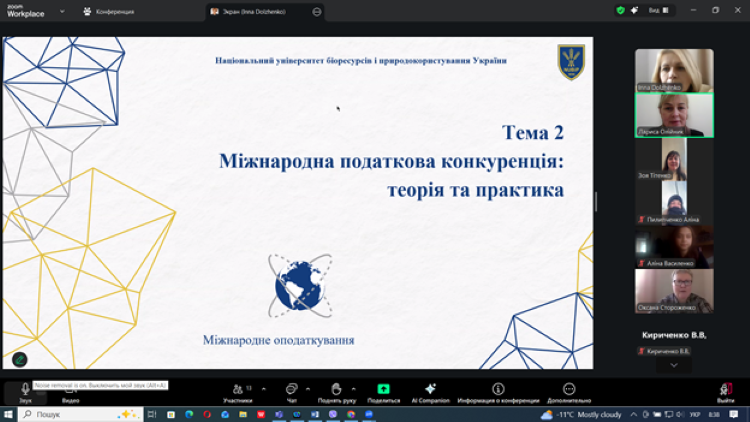The width and height of the screenshot is (750, 422).
Task: Open Viber from the taskbar
Action: 333,414
